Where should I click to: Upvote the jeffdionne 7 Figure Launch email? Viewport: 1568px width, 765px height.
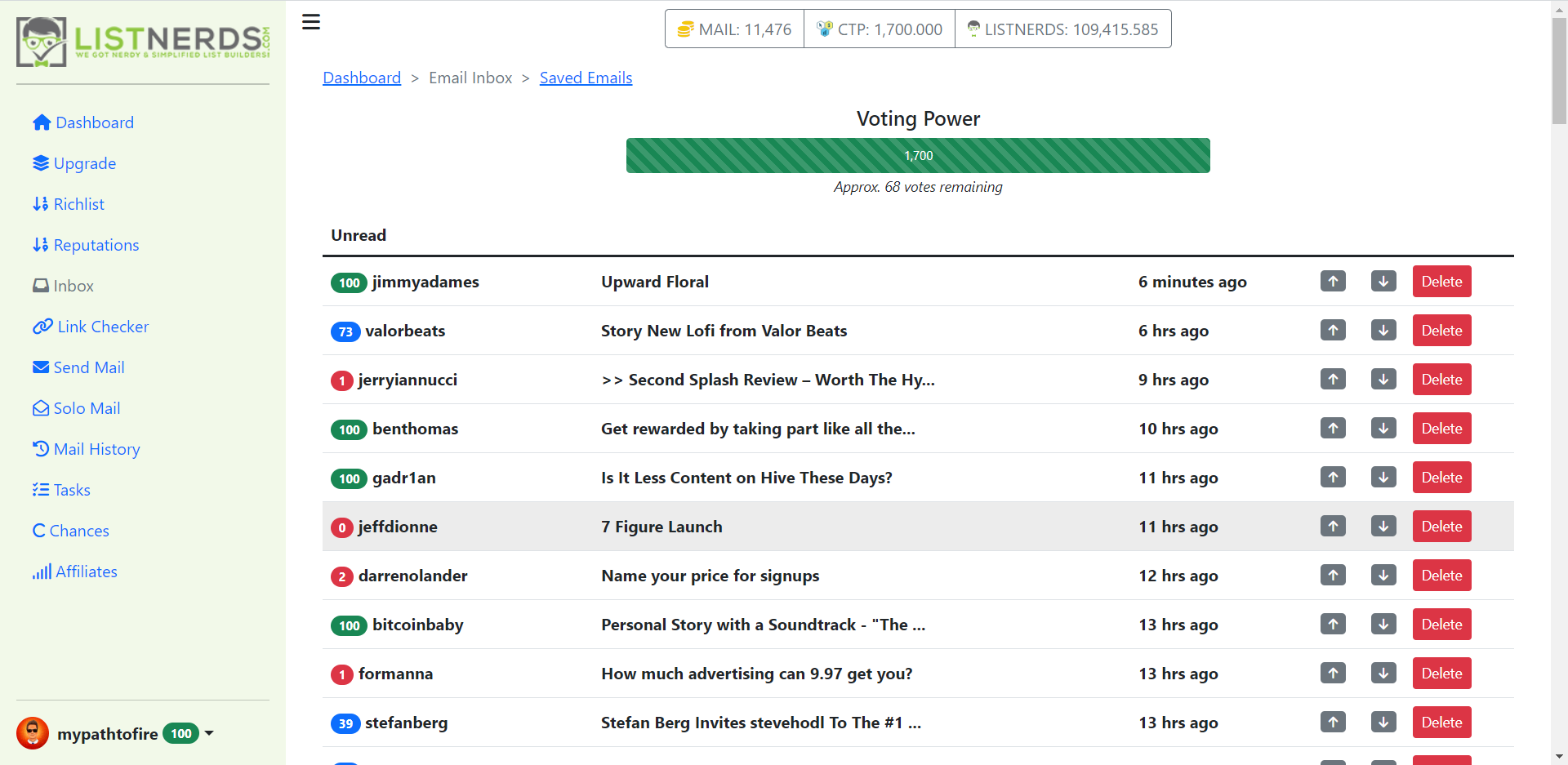(1333, 527)
